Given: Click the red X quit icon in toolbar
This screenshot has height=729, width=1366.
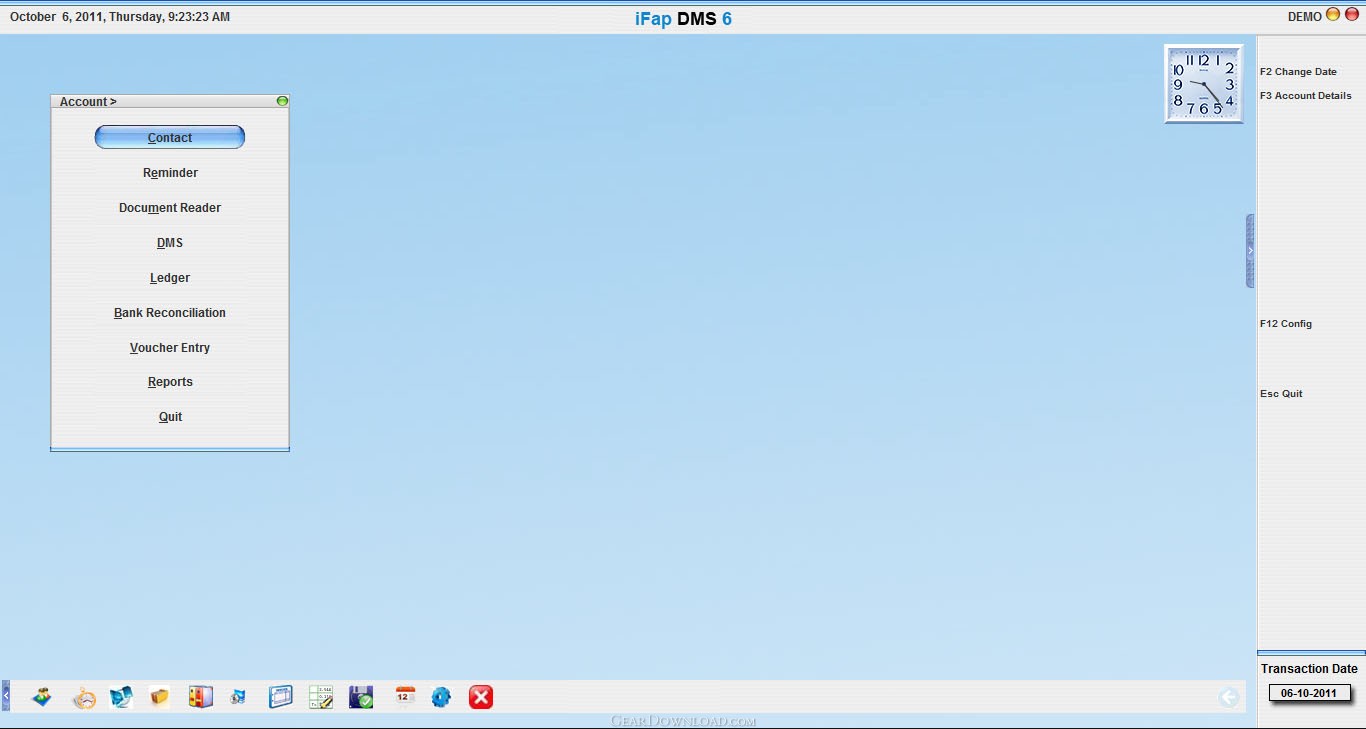Looking at the screenshot, I should [481, 697].
